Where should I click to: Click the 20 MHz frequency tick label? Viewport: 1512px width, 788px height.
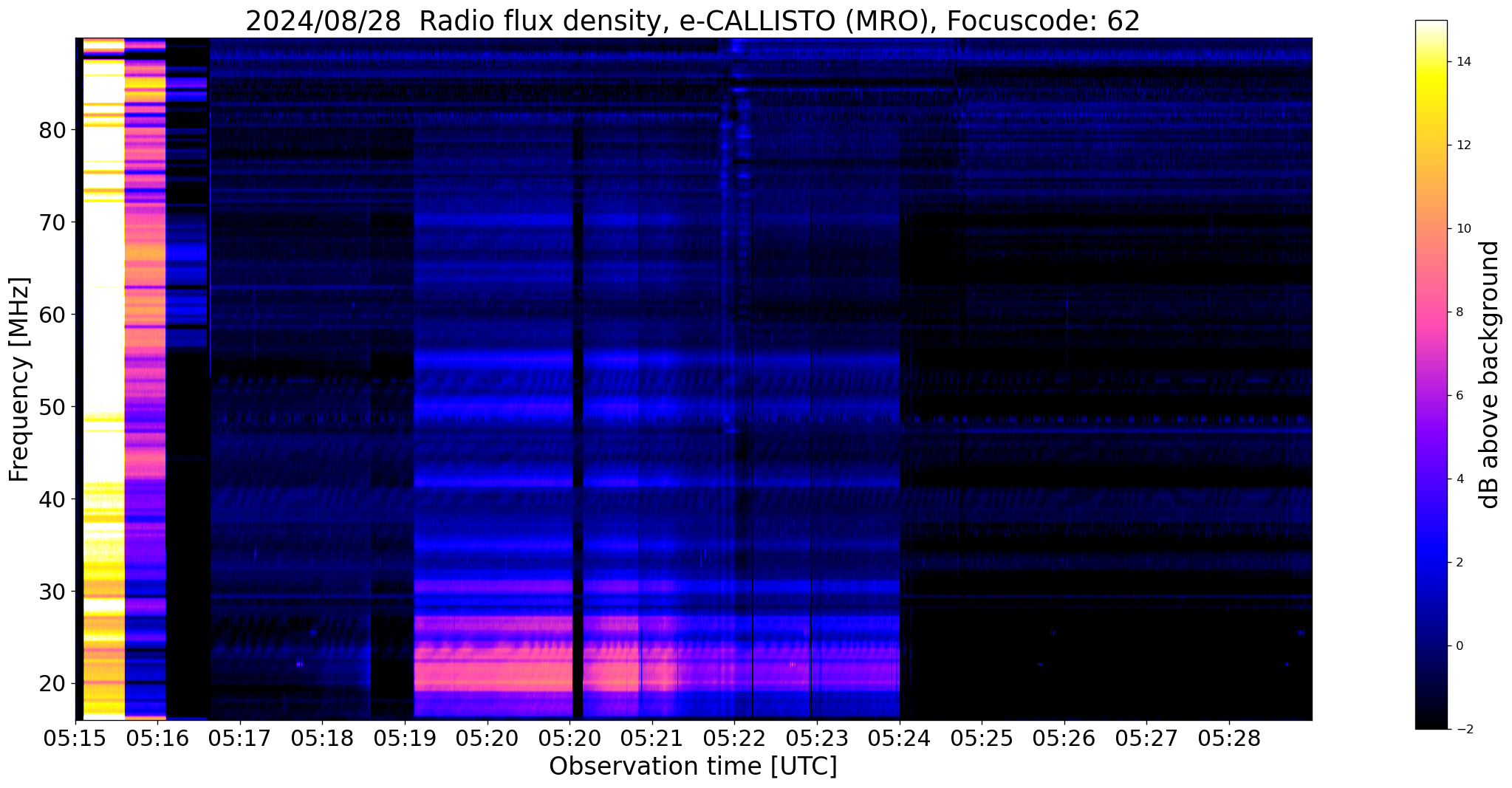tap(52, 684)
